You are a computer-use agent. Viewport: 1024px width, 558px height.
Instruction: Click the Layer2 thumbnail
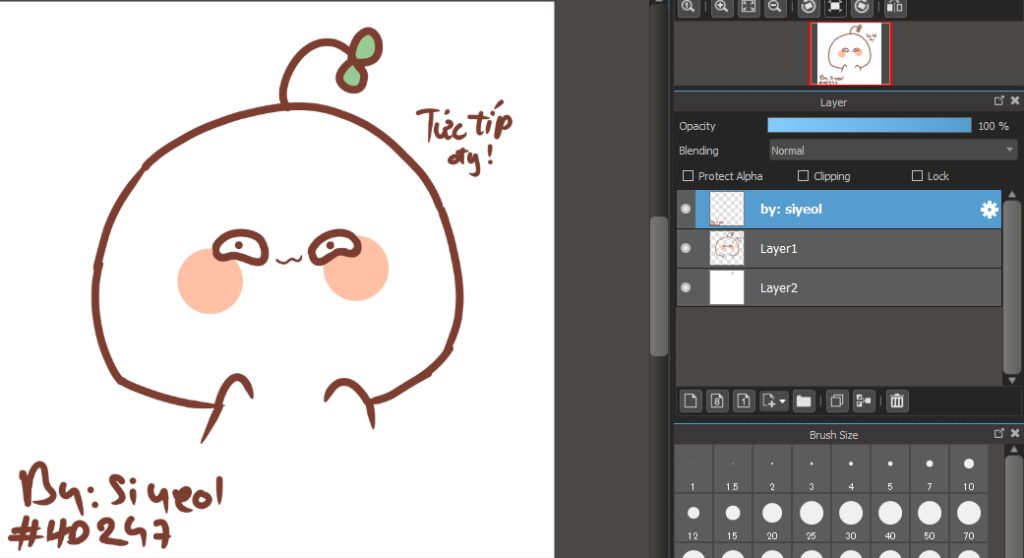pos(727,287)
